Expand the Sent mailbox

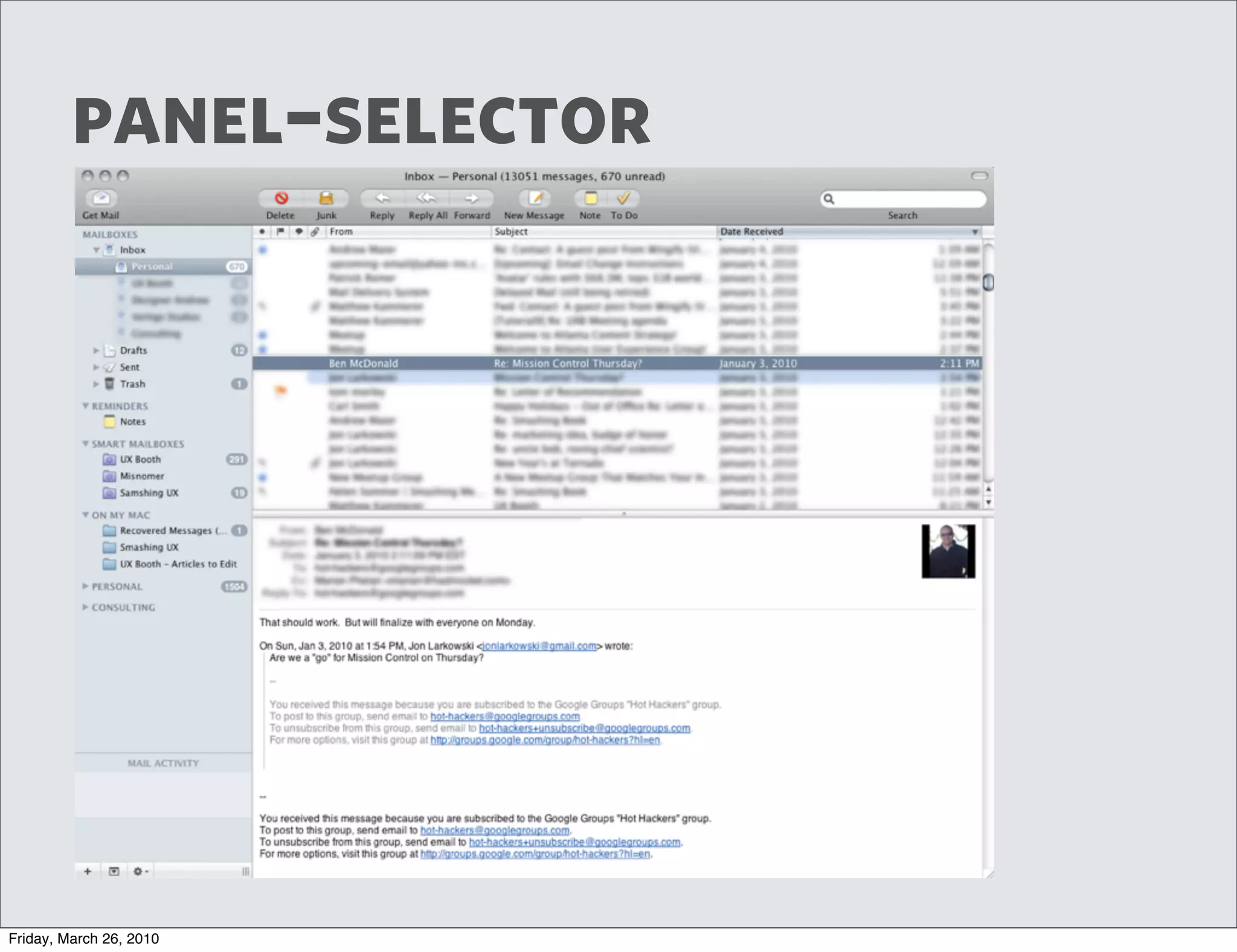[x=95, y=367]
